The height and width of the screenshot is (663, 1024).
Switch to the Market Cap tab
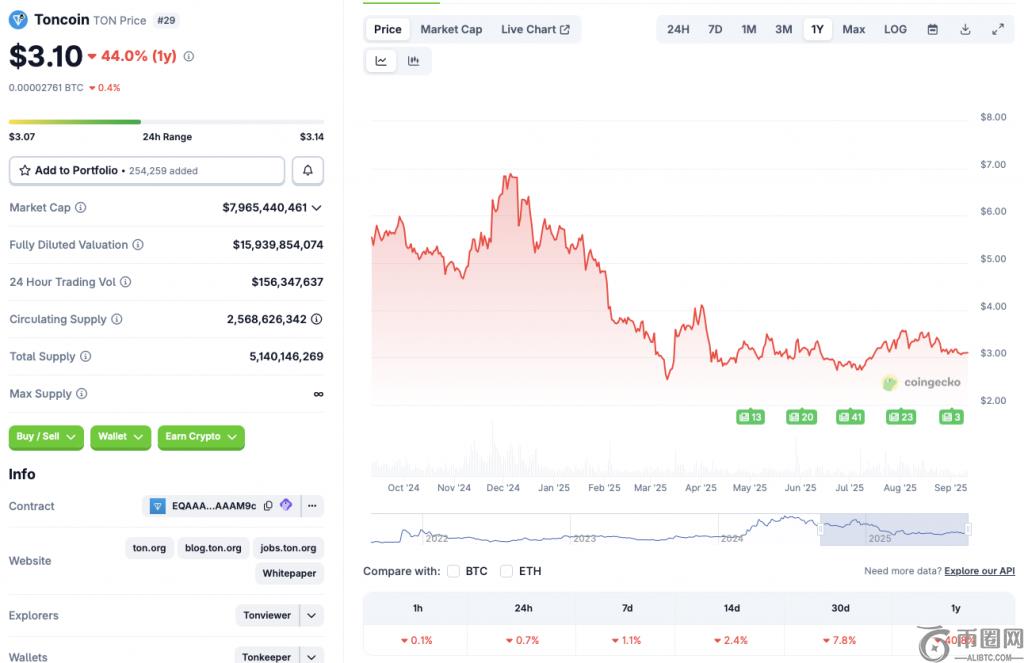point(451,29)
